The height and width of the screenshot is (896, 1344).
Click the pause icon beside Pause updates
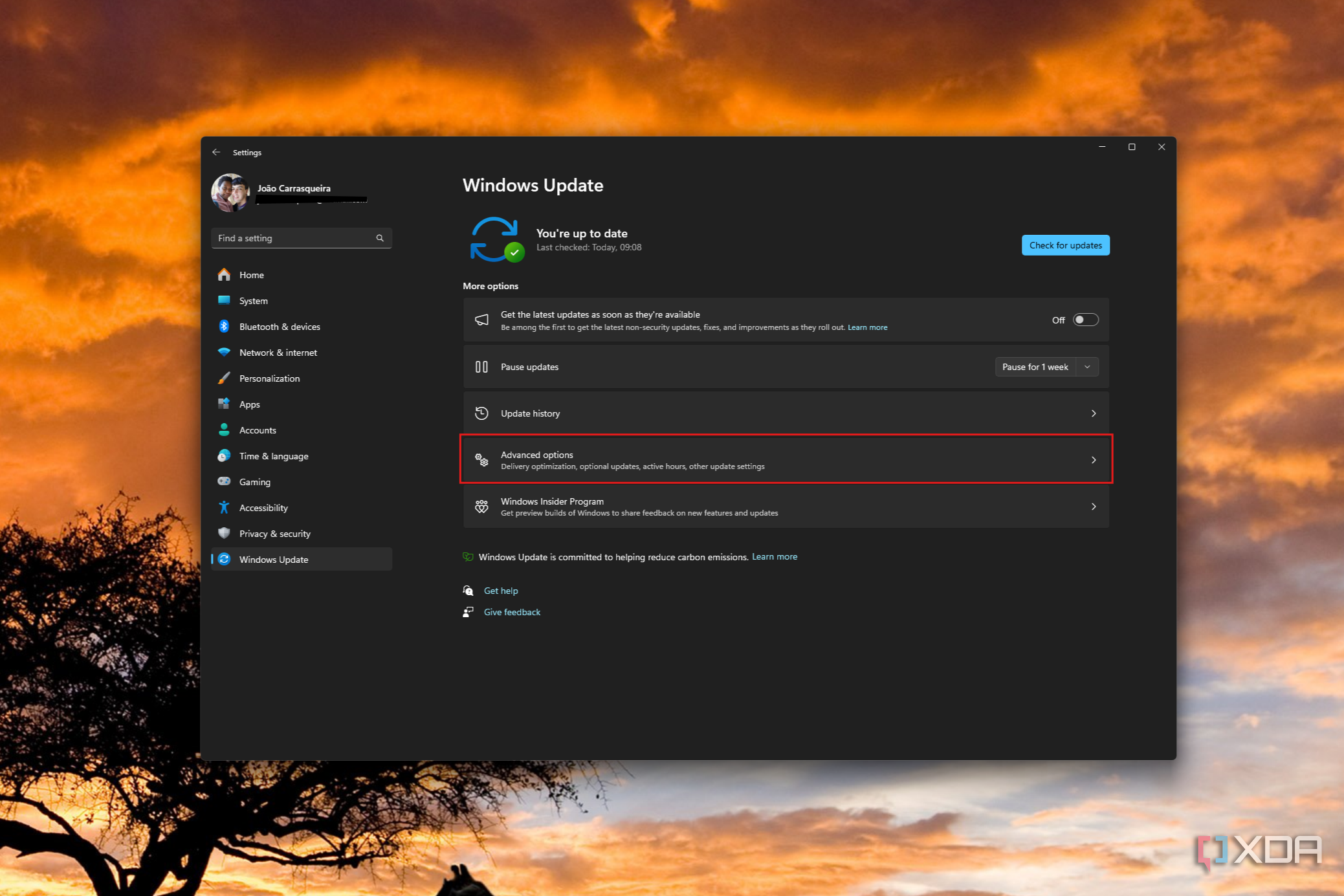[x=481, y=367]
